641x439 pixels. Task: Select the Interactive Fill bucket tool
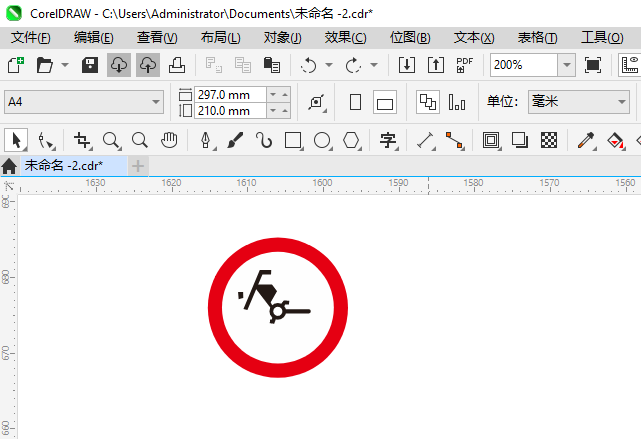tap(615, 141)
